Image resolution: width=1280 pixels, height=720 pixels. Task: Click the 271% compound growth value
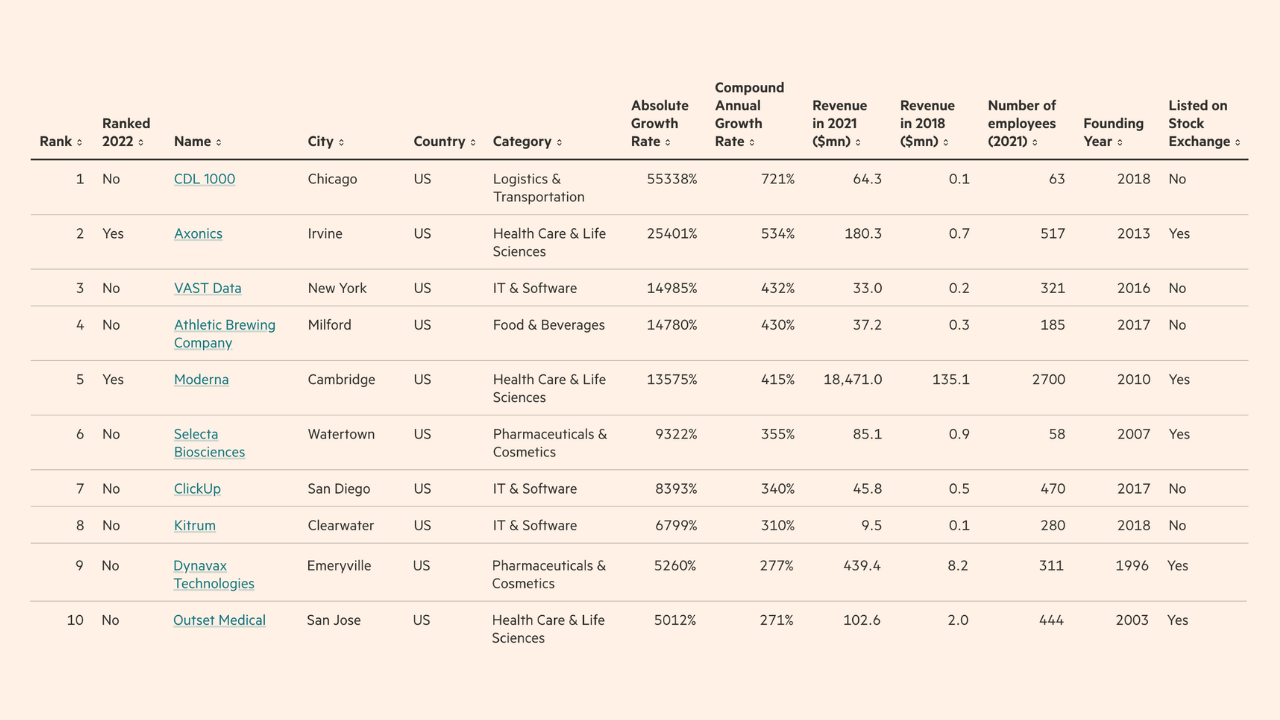click(x=776, y=620)
